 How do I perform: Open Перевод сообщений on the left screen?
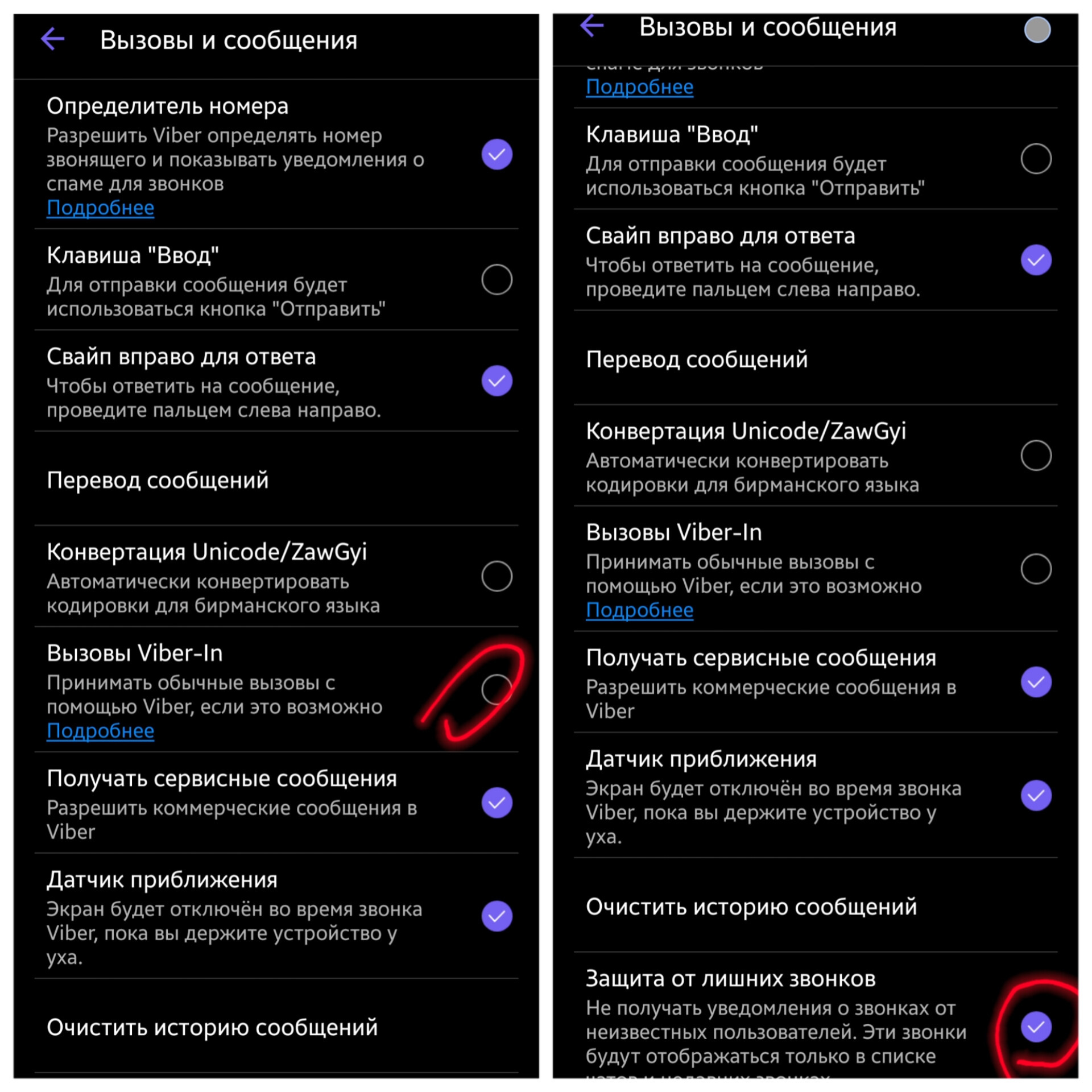(276, 480)
